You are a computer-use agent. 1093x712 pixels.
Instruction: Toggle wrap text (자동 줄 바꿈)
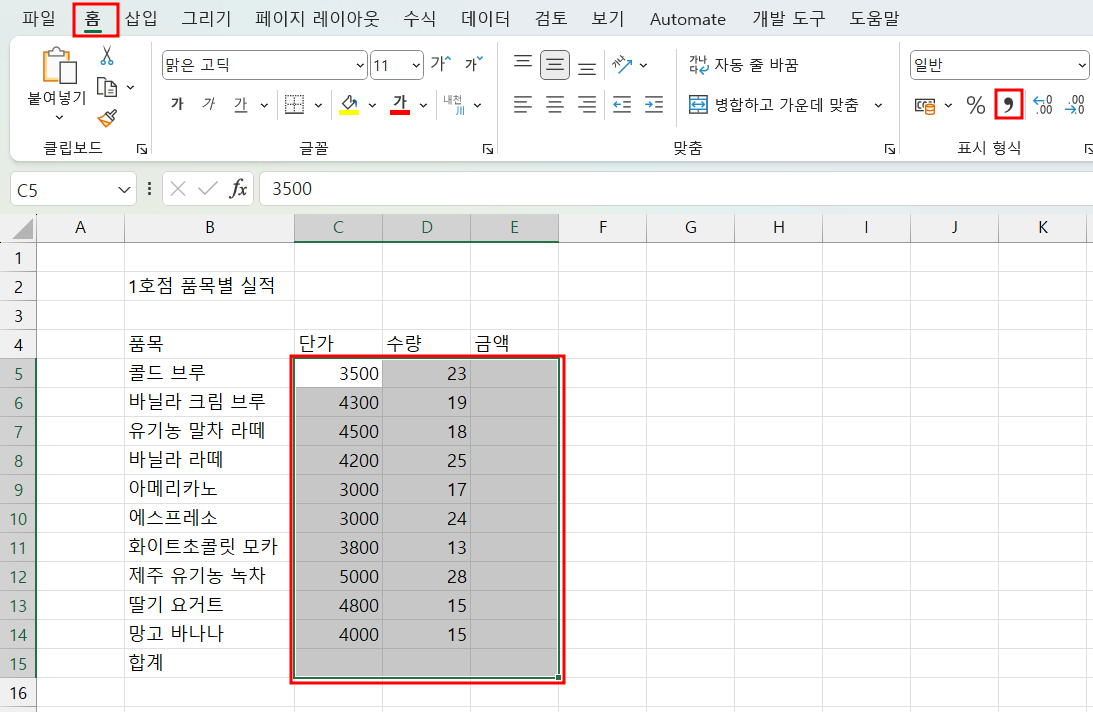pos(743,65)
